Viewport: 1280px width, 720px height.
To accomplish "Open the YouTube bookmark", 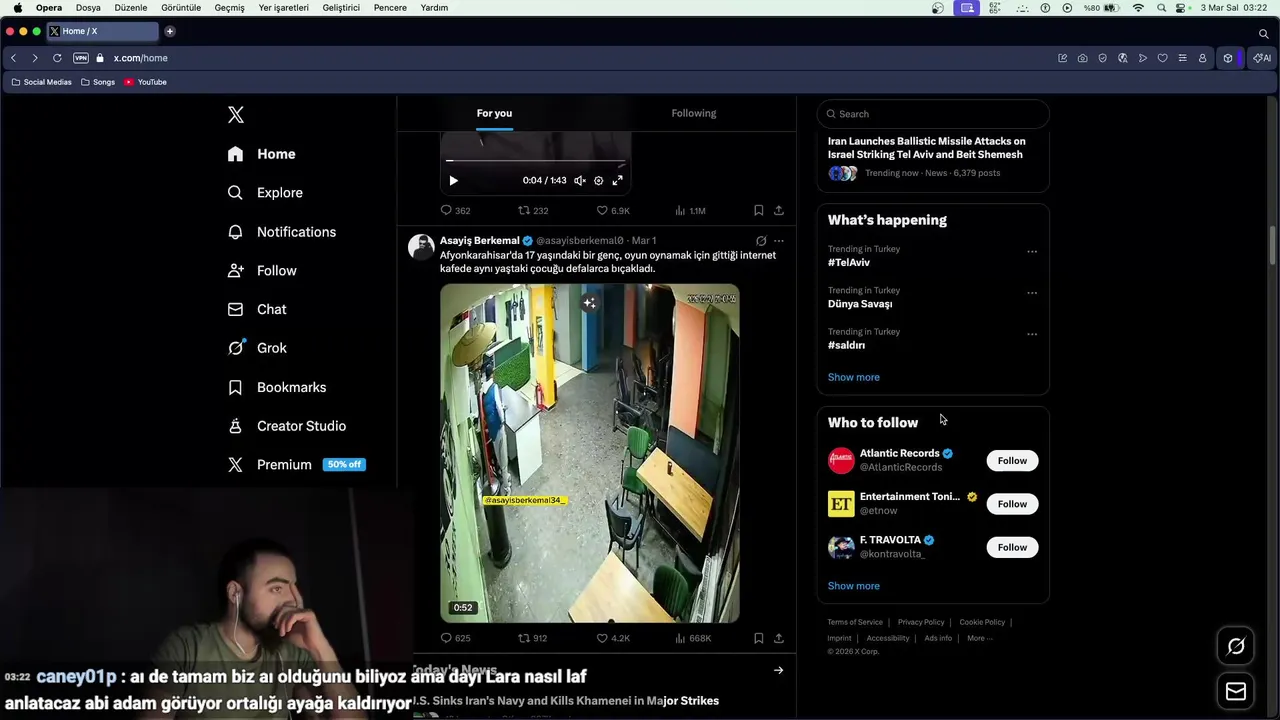I will (146, 82).
